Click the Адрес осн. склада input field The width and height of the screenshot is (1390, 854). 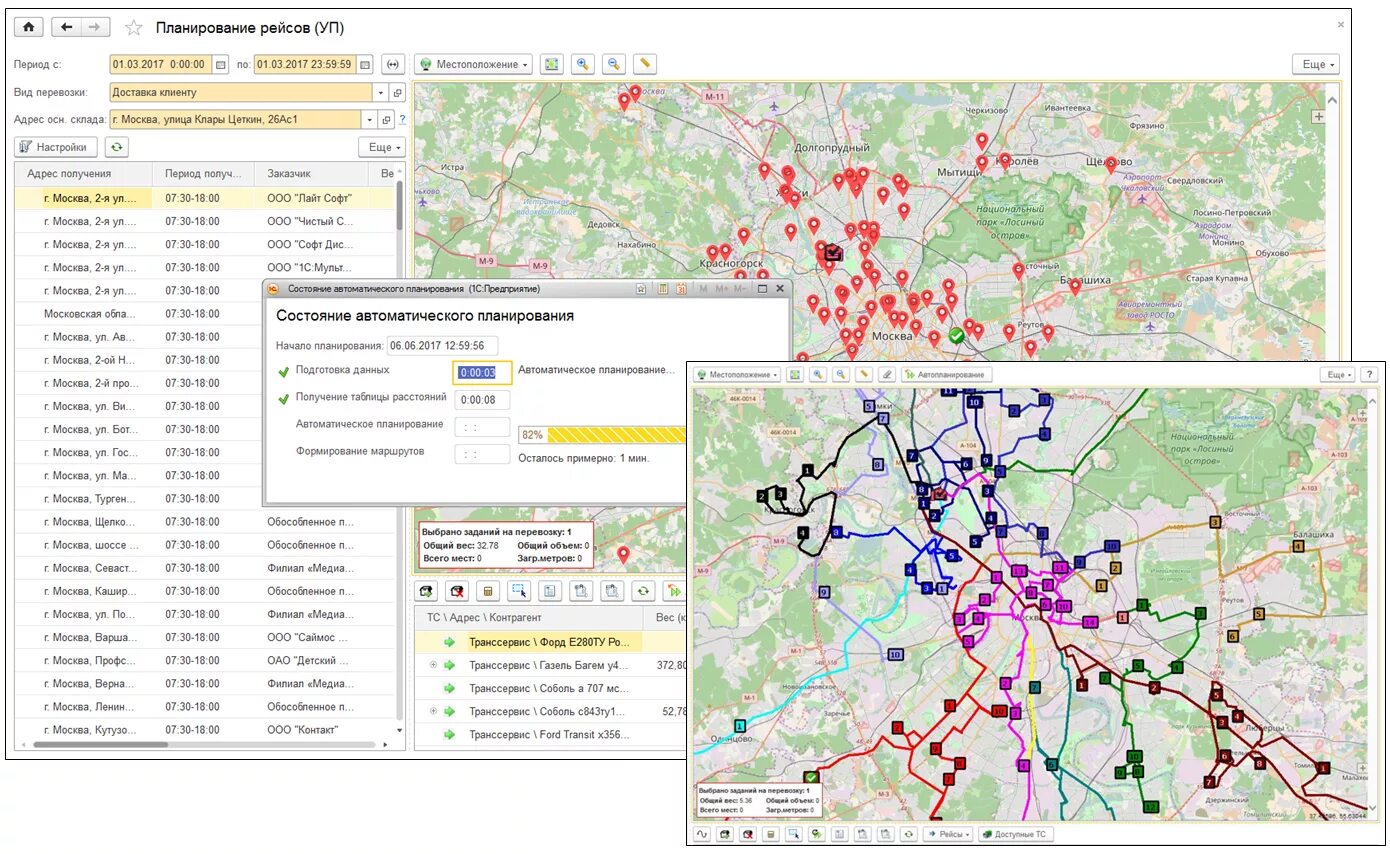(x=234, y=119)
